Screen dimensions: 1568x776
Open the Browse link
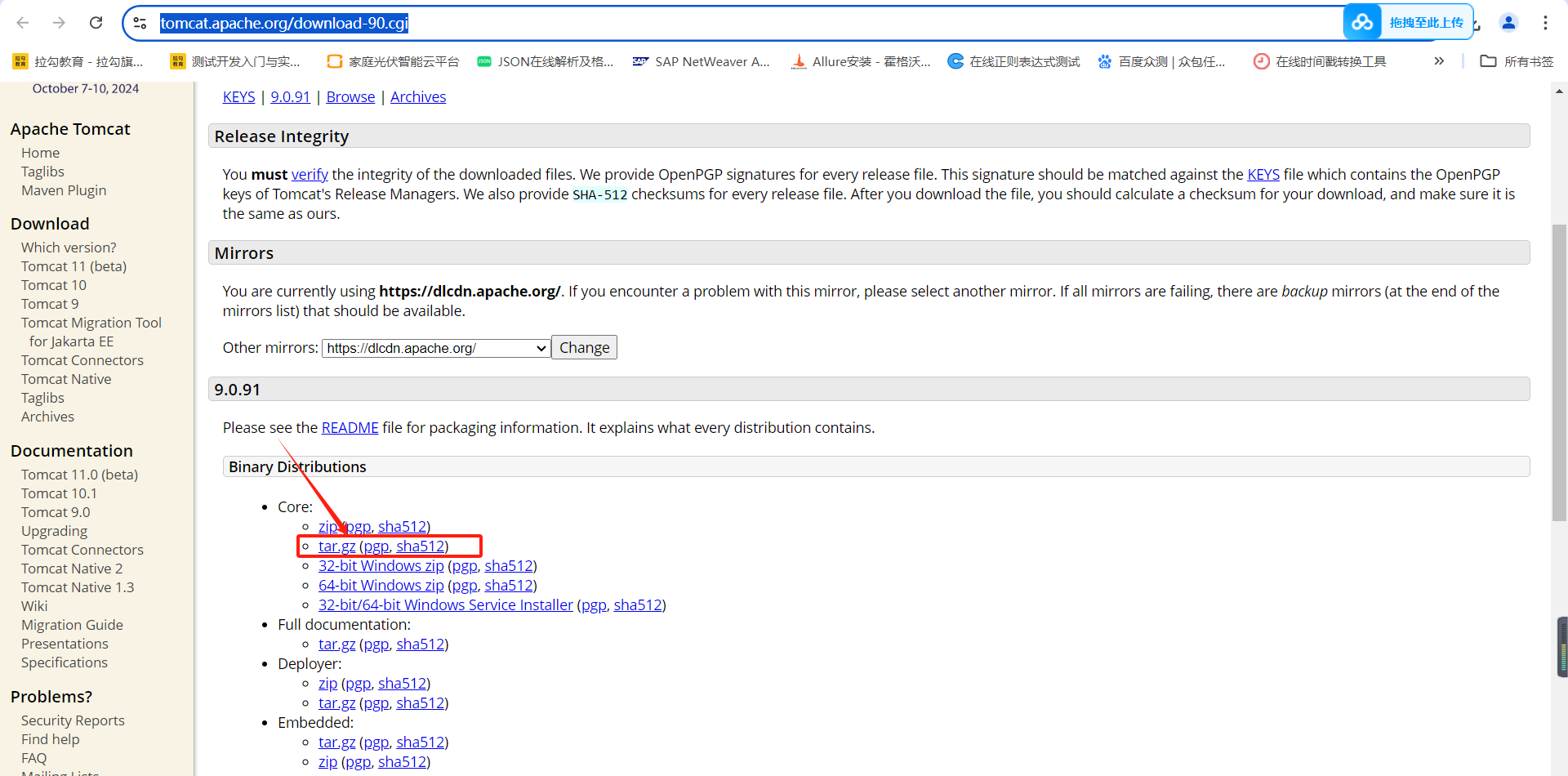(350, 96)
